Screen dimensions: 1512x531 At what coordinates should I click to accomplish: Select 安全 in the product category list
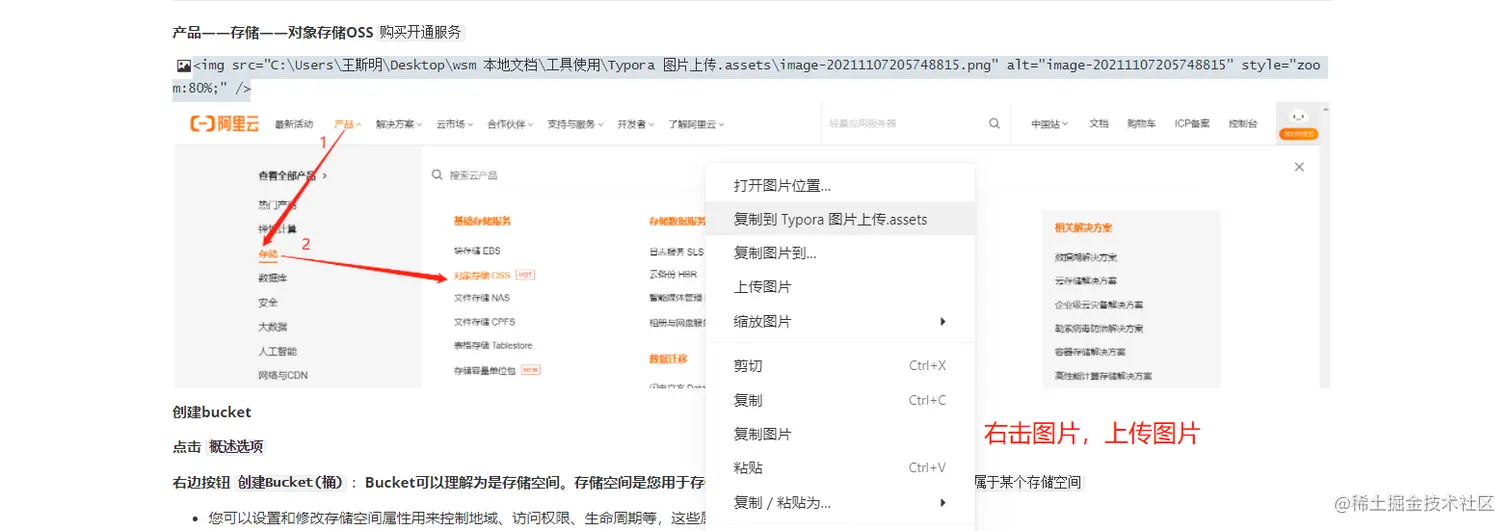tap(268, 302)
